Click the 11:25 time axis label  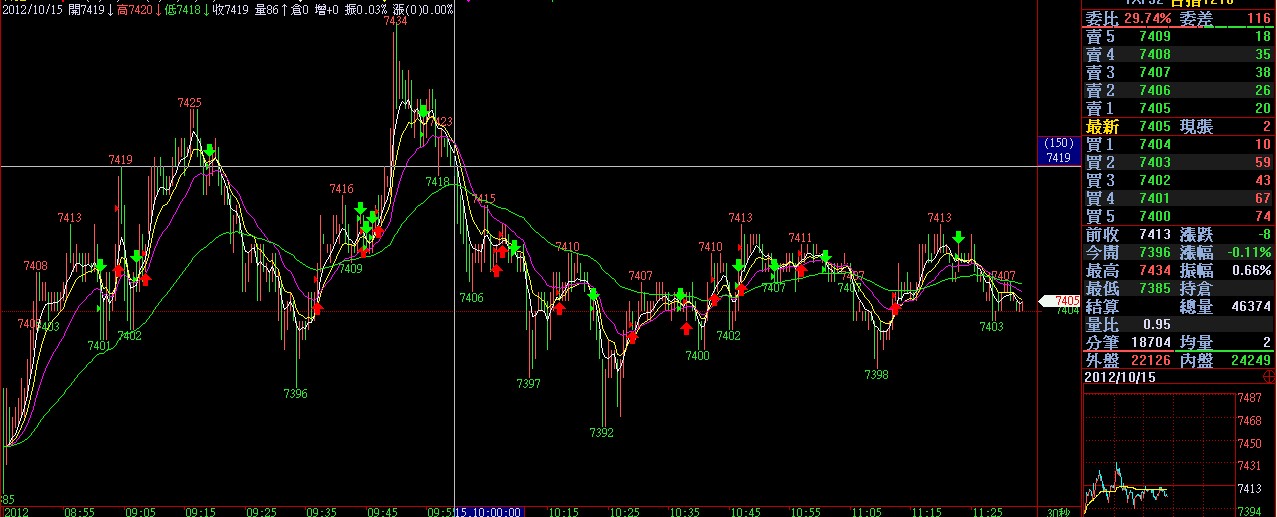pos(987,511)
